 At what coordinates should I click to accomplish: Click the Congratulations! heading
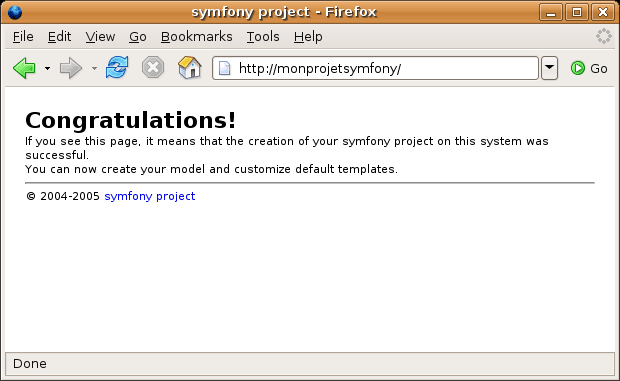(x=130, y=120)
